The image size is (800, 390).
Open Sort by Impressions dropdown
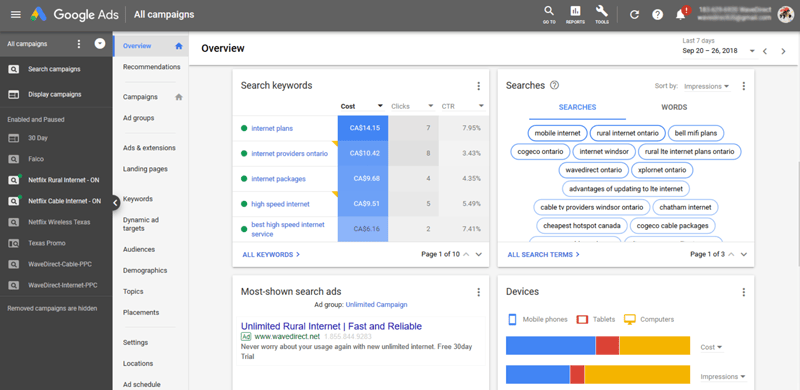(x=707, y=86)
